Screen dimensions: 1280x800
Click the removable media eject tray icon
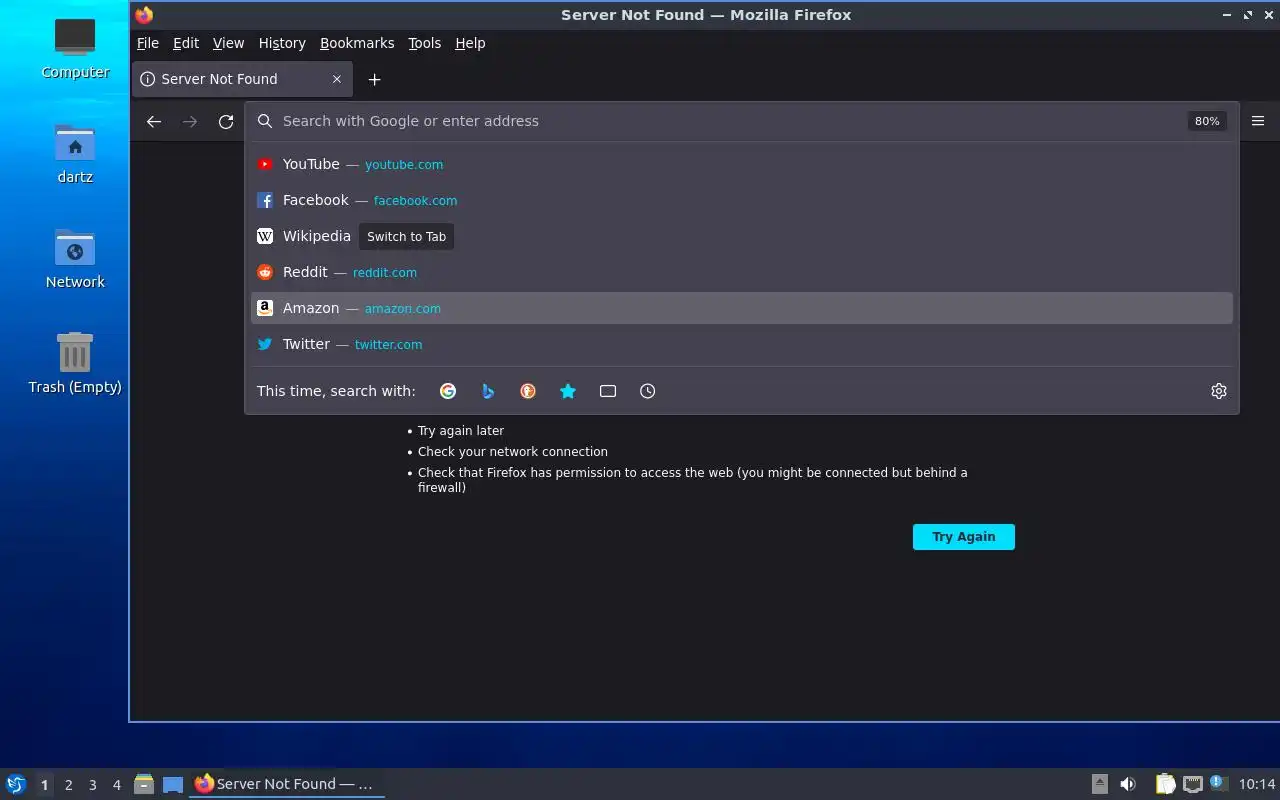click(x=1099, y=784)
